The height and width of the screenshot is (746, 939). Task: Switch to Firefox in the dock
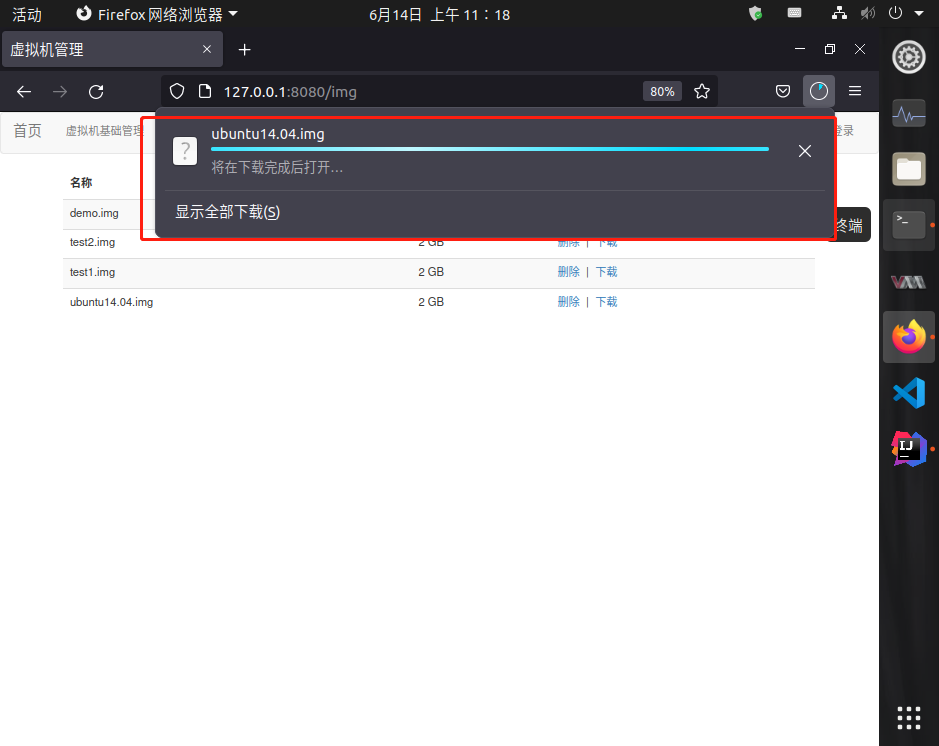click(x=909, y=337)
